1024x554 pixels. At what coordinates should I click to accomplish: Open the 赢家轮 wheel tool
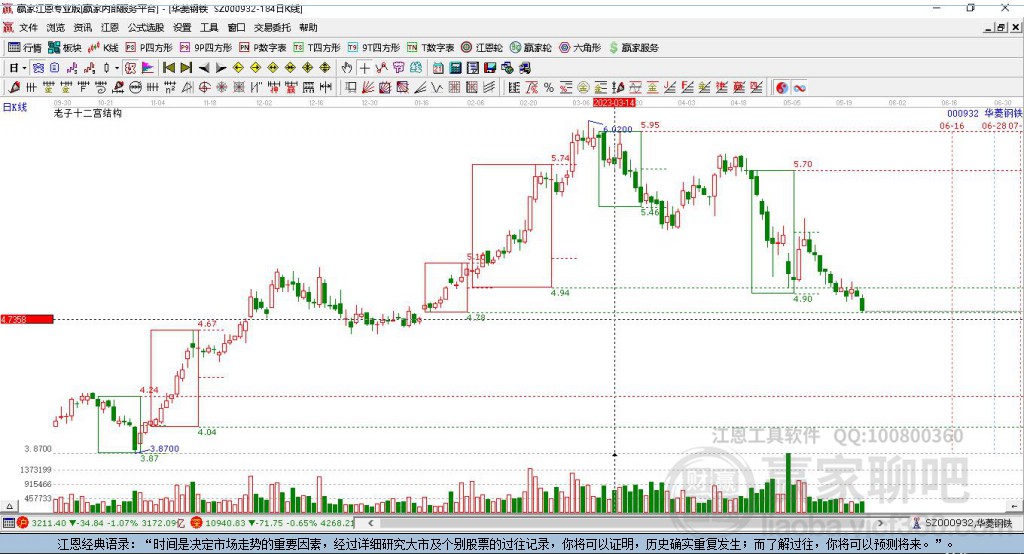tap(531, 48)
